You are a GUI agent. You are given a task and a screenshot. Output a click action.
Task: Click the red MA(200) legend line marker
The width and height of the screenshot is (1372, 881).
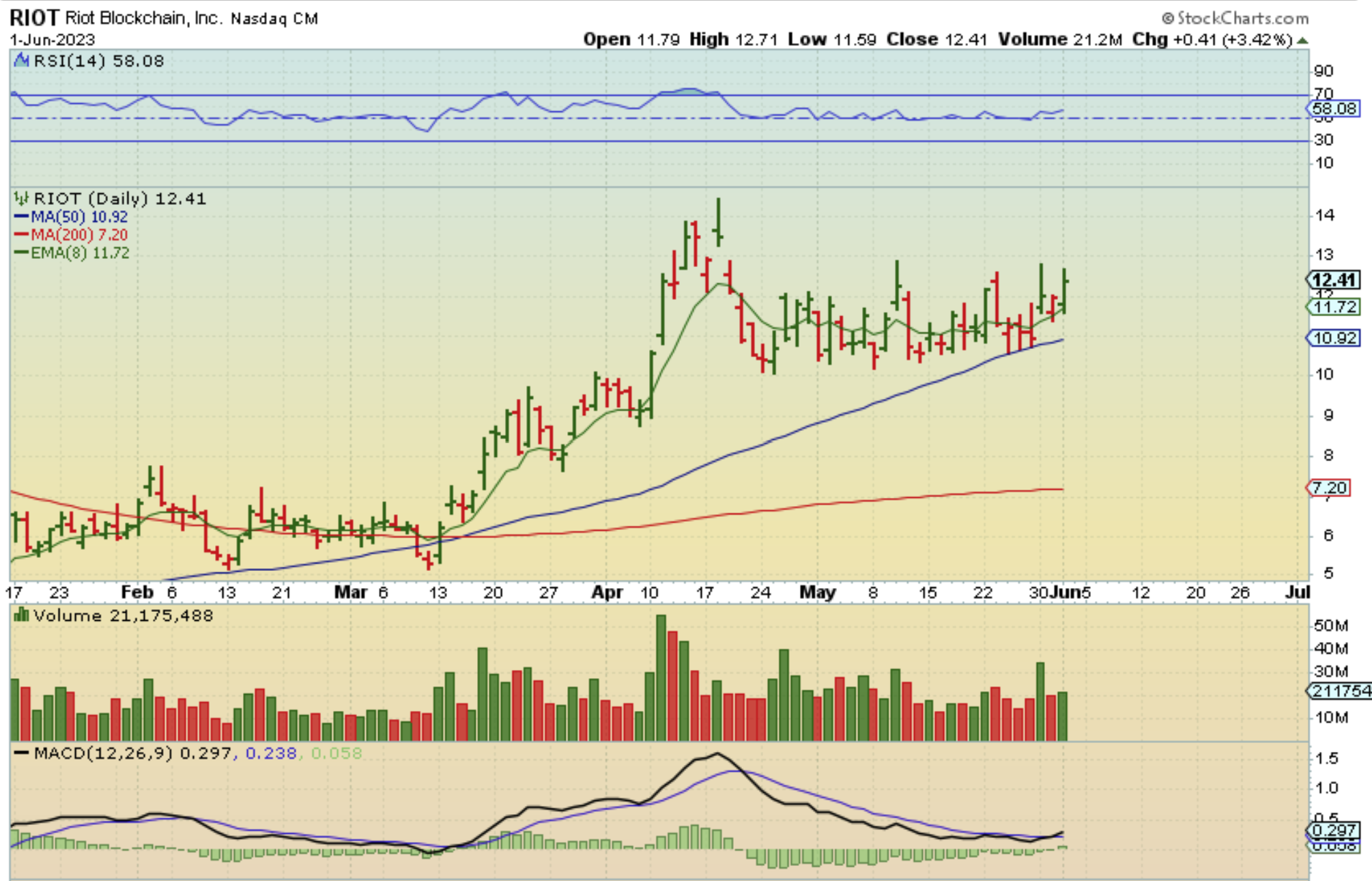tap(22, 235)
